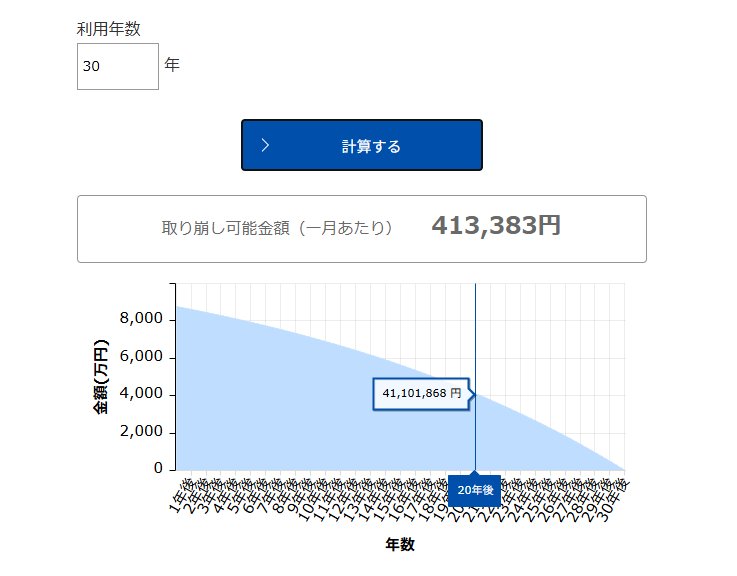Viewport: 737px width, 576px height.
Task: Click the 2,000 y-axis tick label
Action: (140, 432)
